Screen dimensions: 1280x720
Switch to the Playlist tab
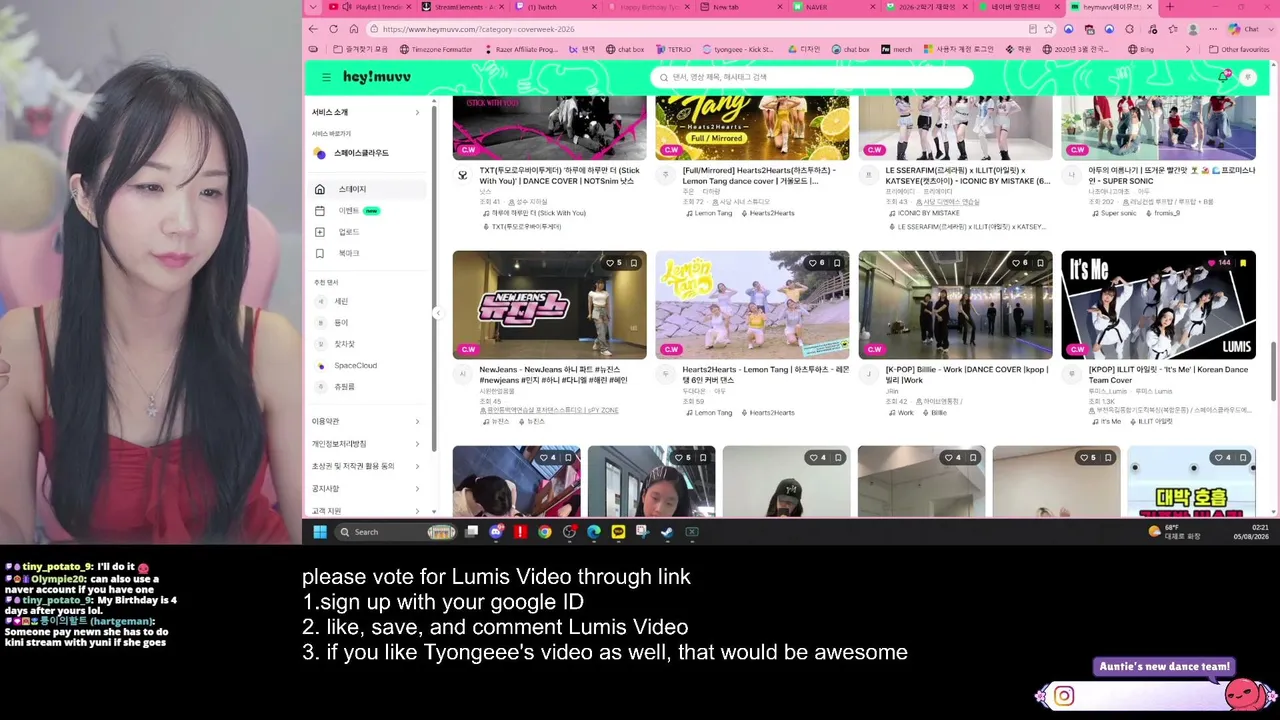[370, 7]
